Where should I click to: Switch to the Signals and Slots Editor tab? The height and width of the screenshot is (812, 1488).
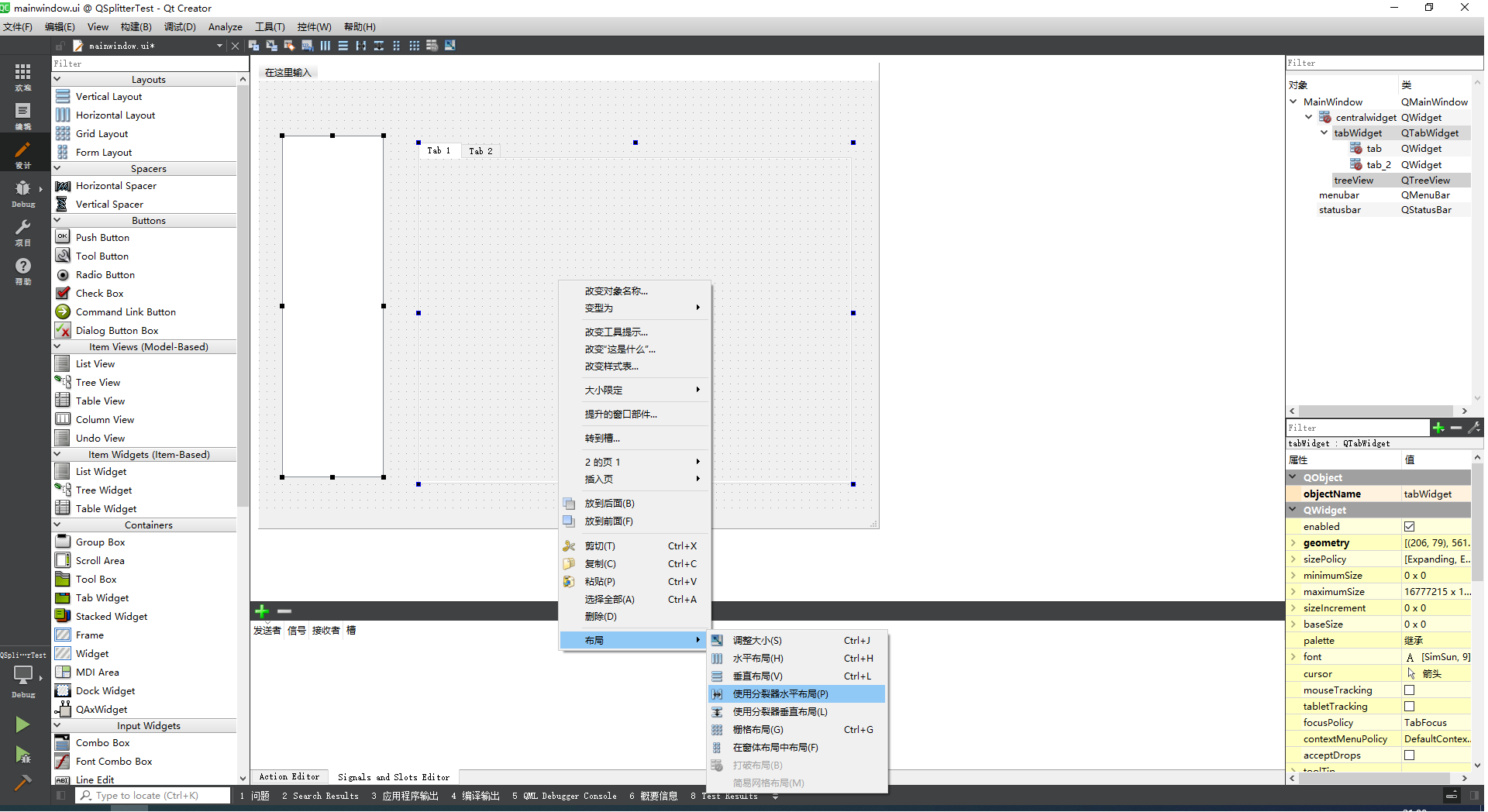394,777
